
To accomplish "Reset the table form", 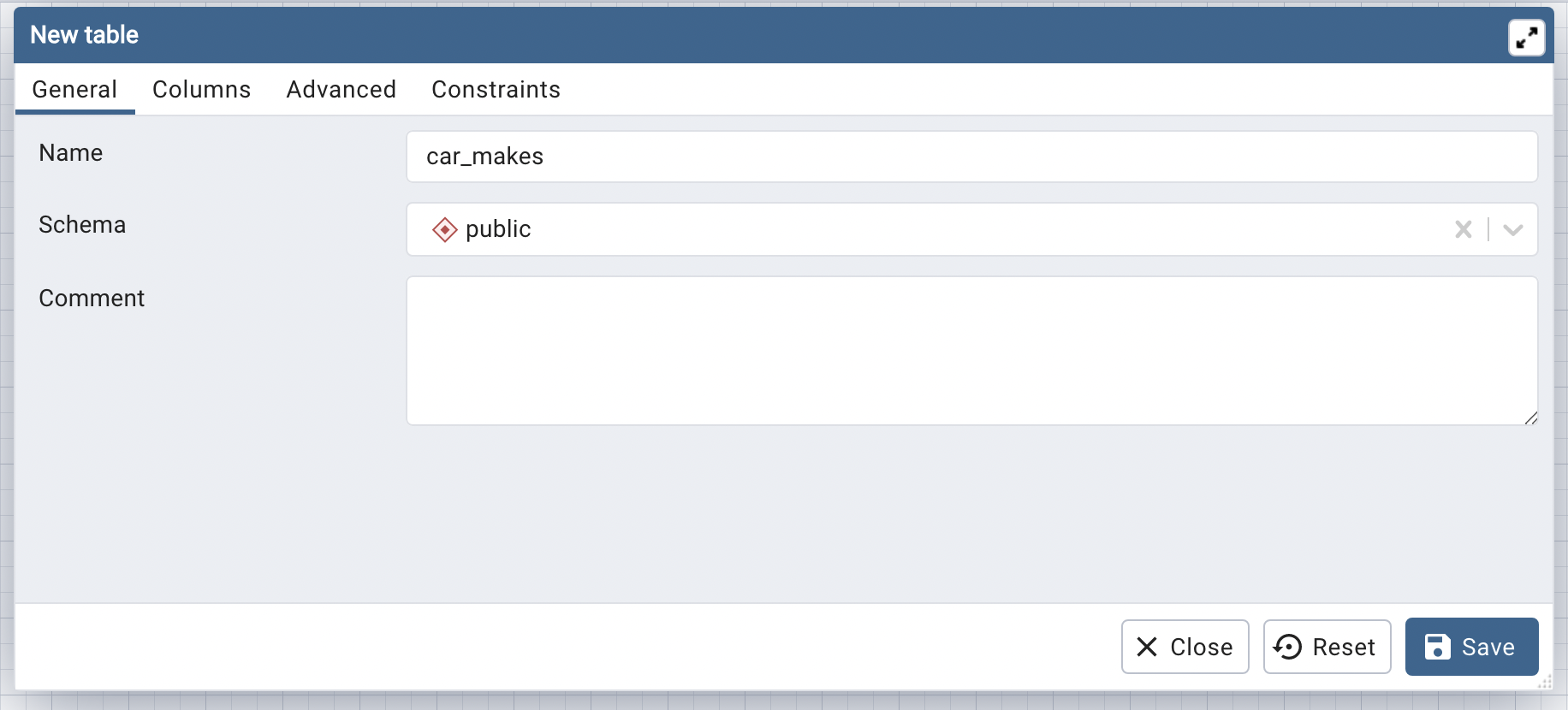I will [x=1327, y=647].
